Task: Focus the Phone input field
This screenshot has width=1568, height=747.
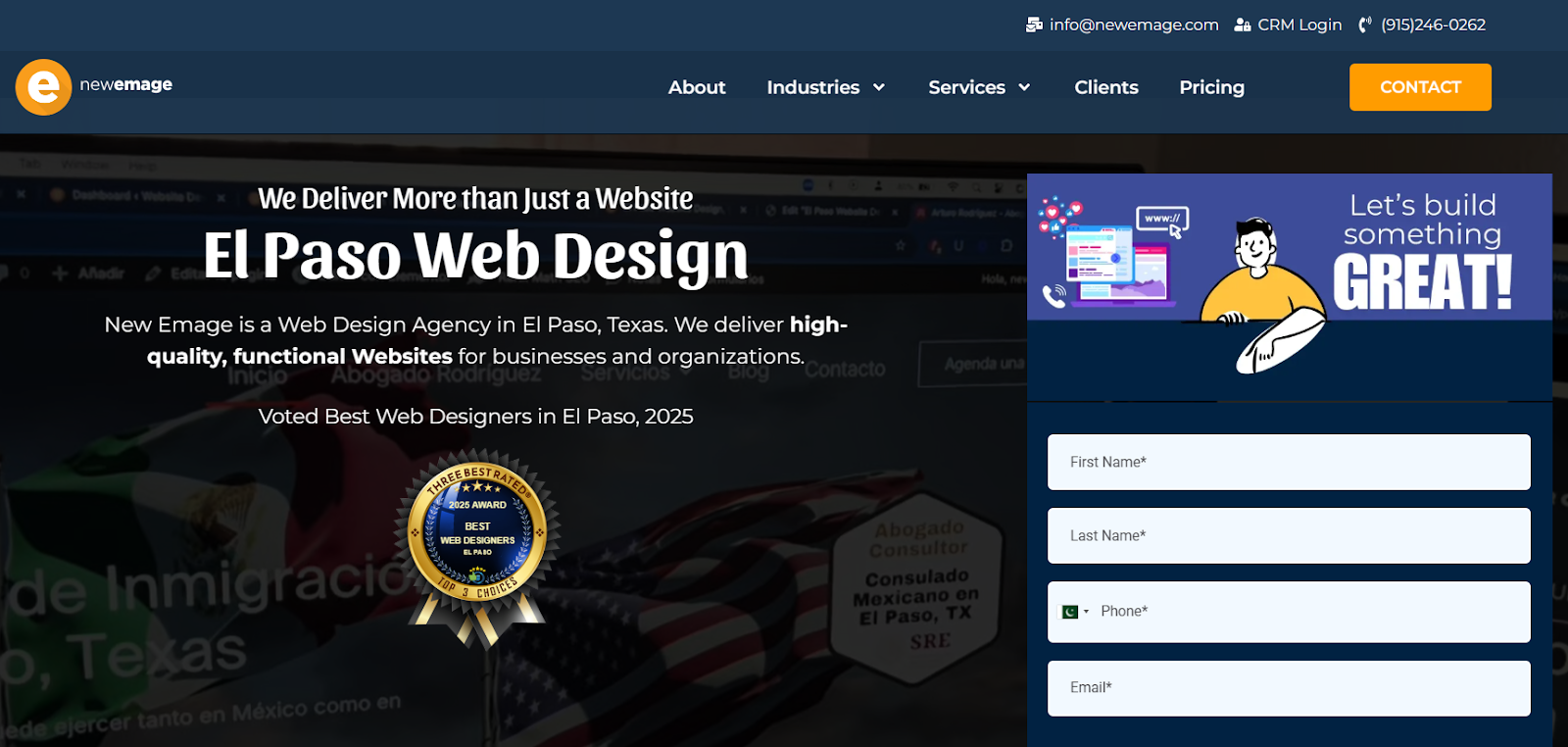Action: (1289, 612)
